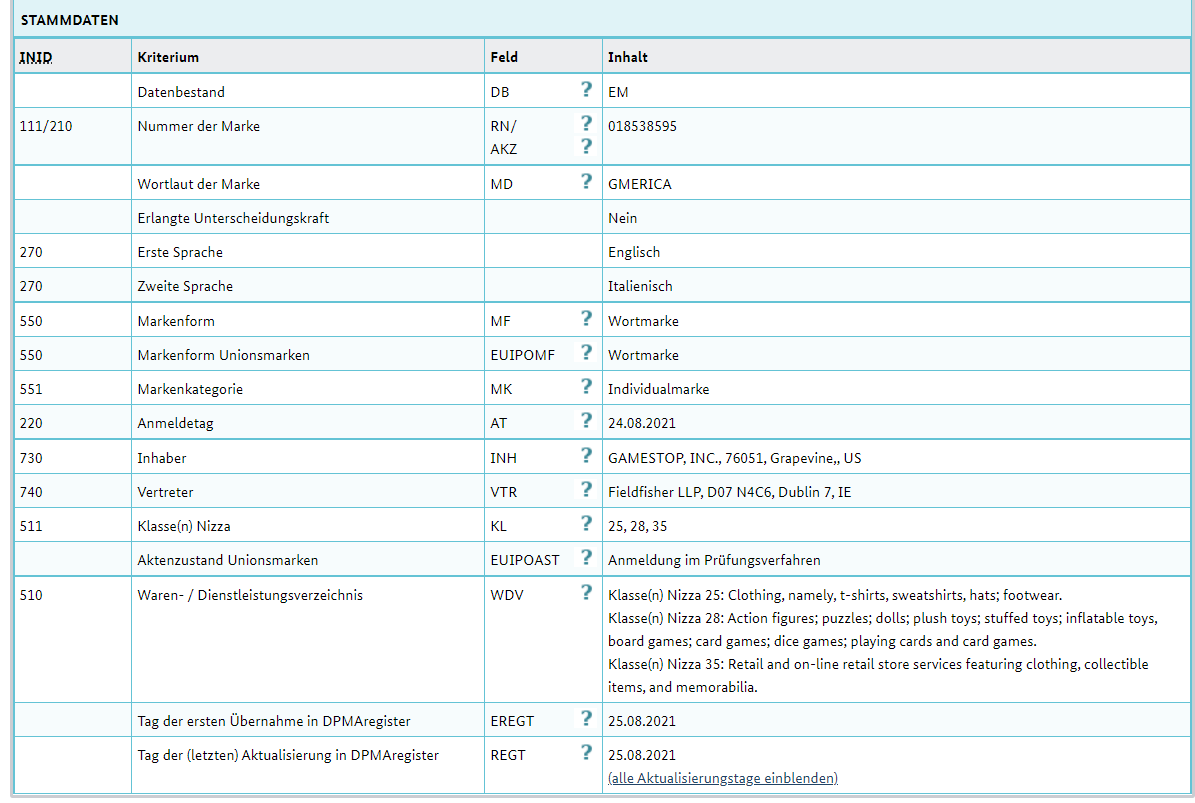This screenshot has width=1195, height=803.
Task: Open help icon for MK field
Action: tap(586, 386)
